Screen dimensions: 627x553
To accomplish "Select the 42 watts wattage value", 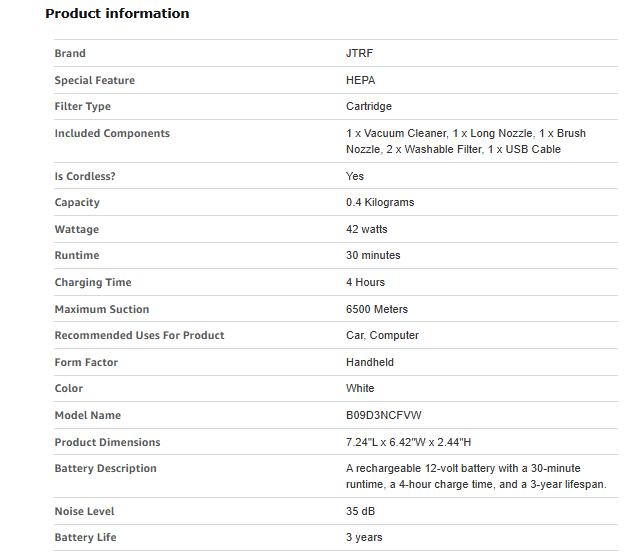I will coord(367,229).
